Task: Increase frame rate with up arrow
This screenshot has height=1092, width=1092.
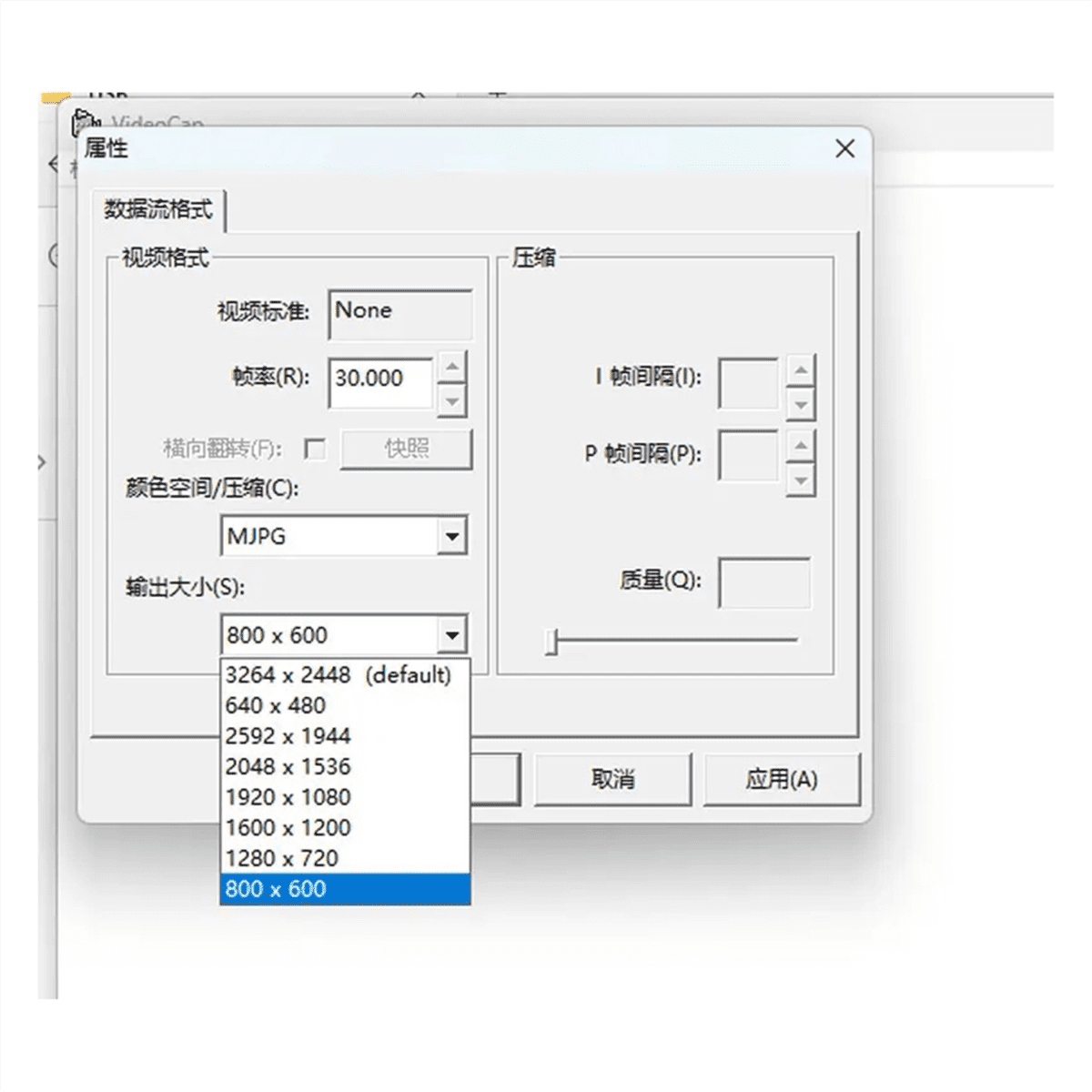Action: pyautogui.click(x=452, y=368)
